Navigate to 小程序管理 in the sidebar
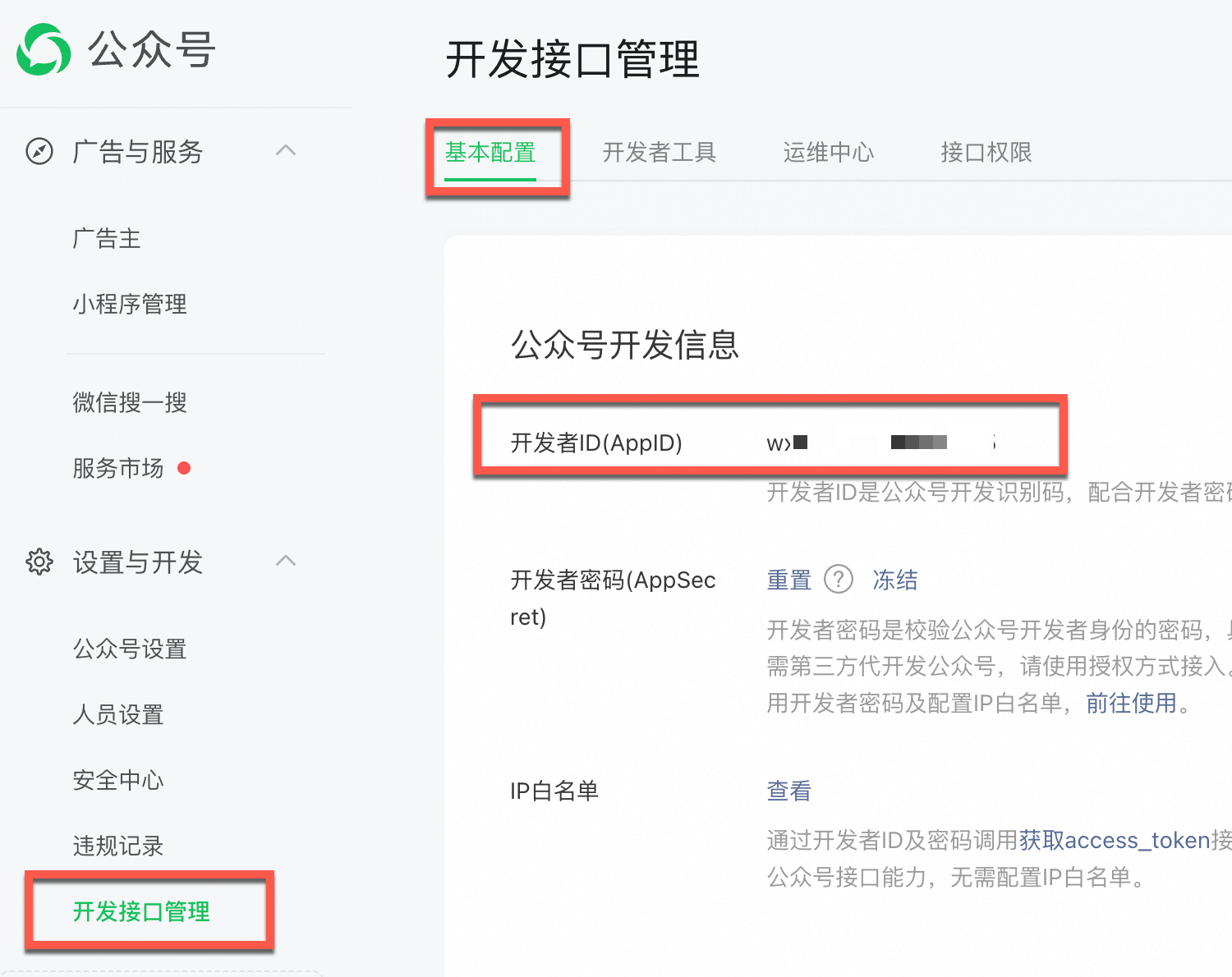1232x977 pixels. pyautogui.click(x=130, y=305)
